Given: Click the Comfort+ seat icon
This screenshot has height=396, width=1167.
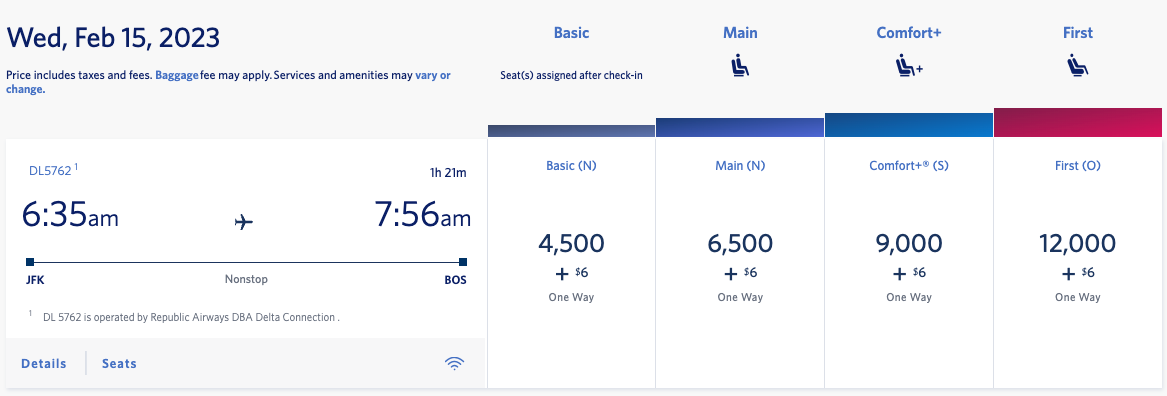Looking at the screenshot, I should click(909, 66).
